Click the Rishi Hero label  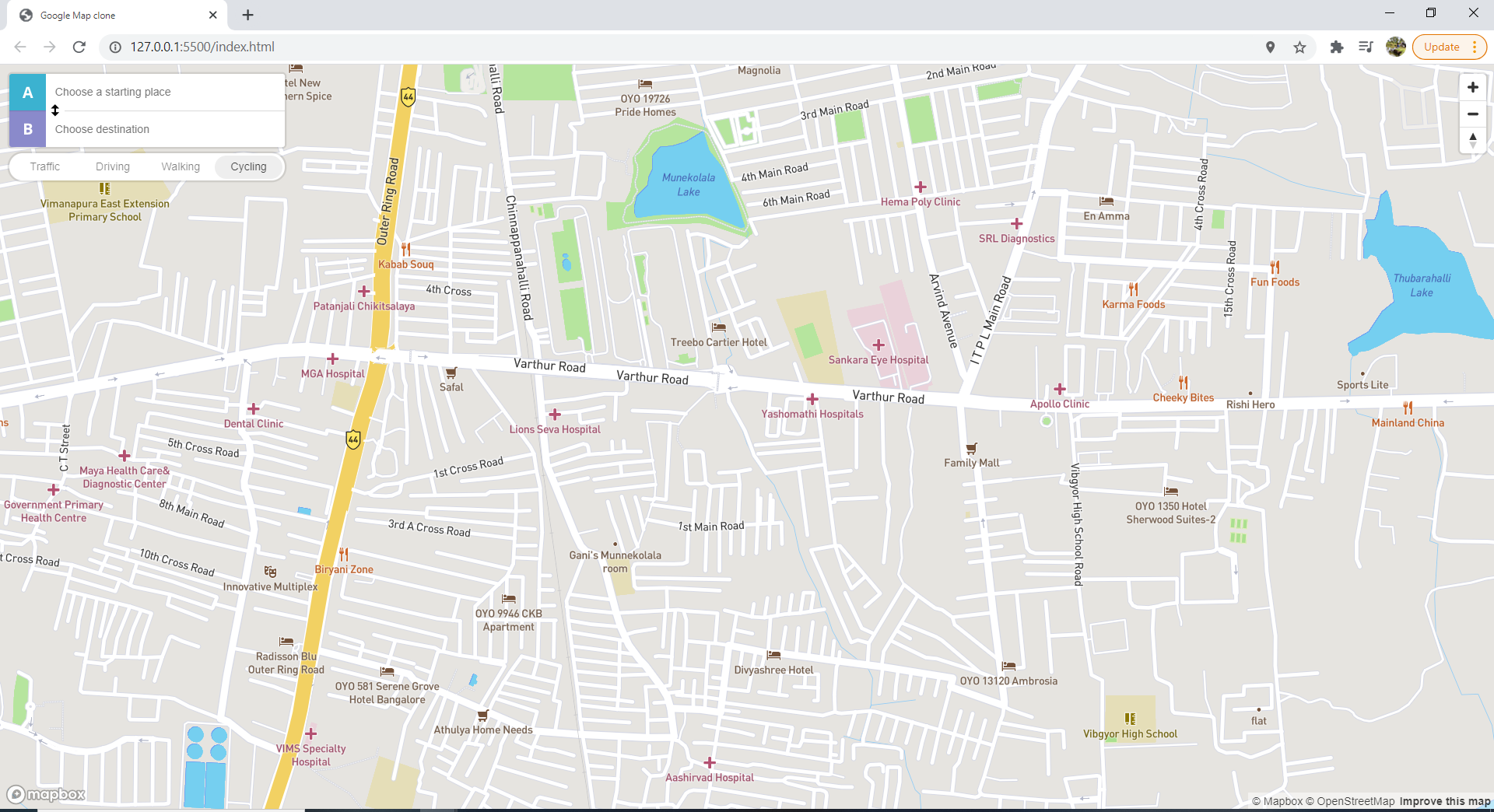click(1250, 404)
